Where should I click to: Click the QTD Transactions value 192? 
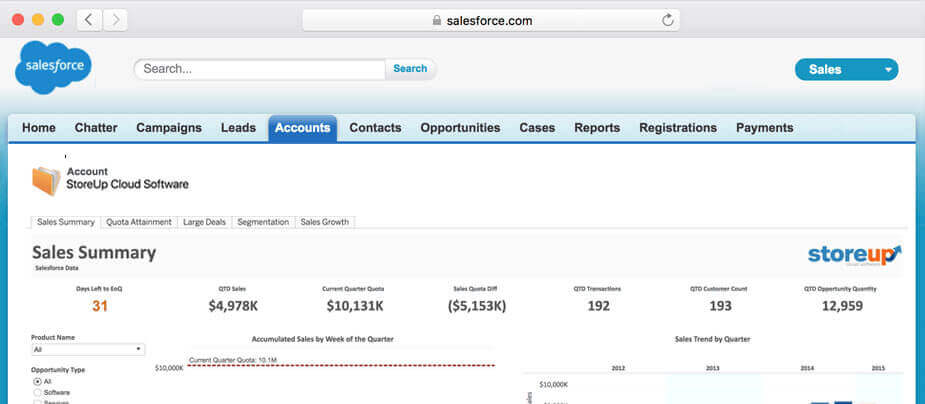[598, 306]
